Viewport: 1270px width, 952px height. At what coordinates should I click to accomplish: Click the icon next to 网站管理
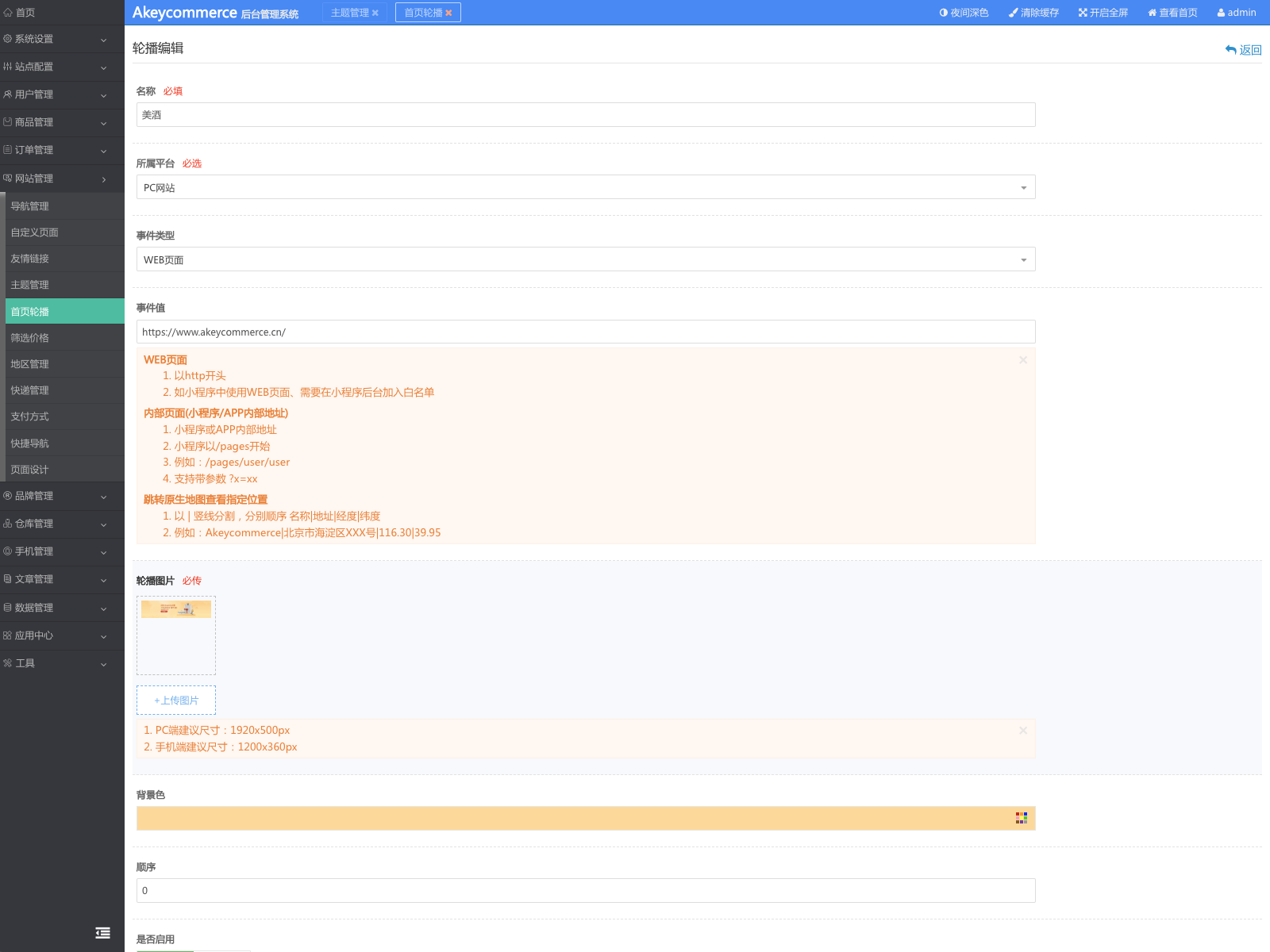(8, 178)
